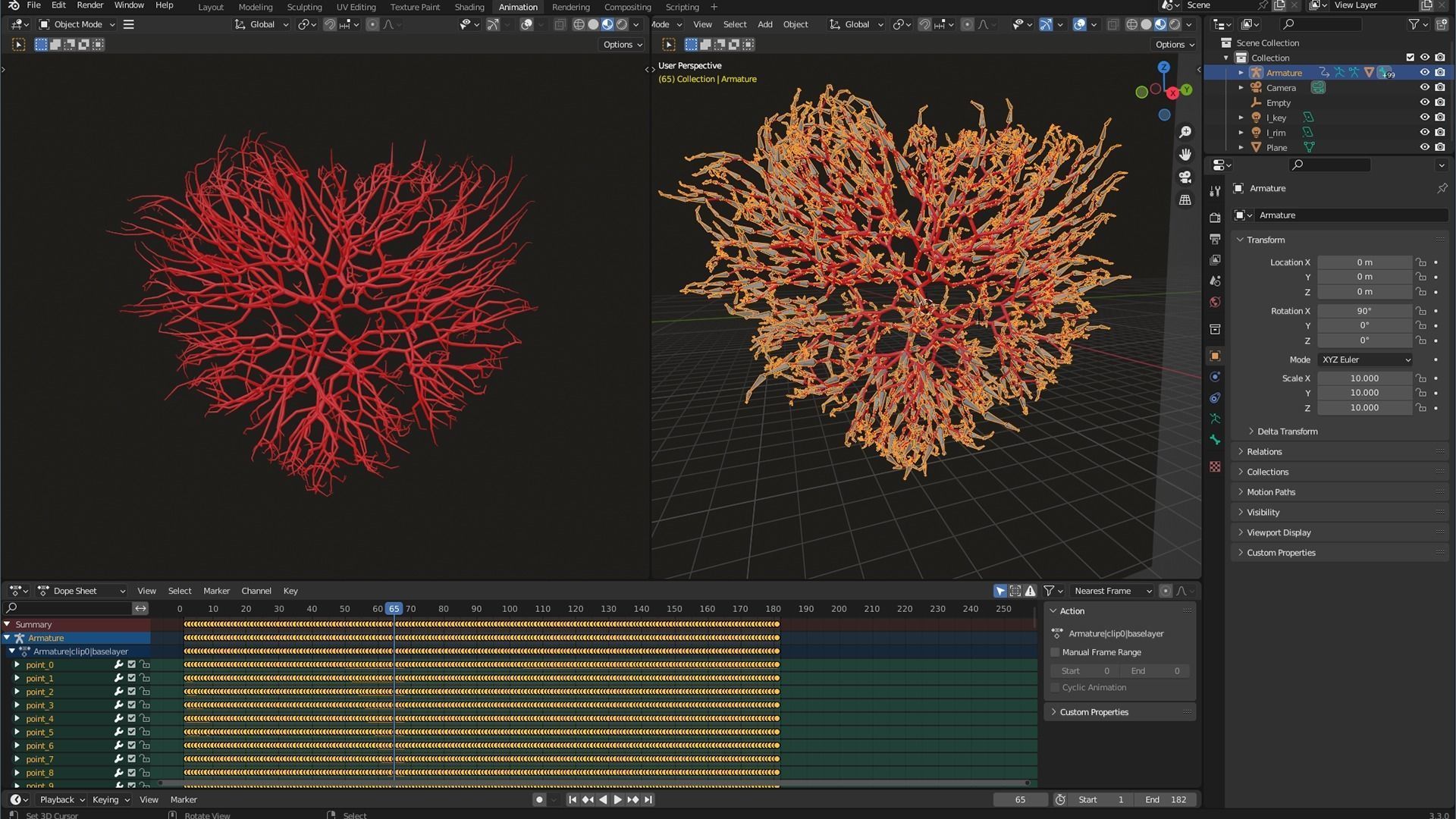
Task: Open the rotation Mode XYZ Euler dropdown
Action: (1364, 359)
